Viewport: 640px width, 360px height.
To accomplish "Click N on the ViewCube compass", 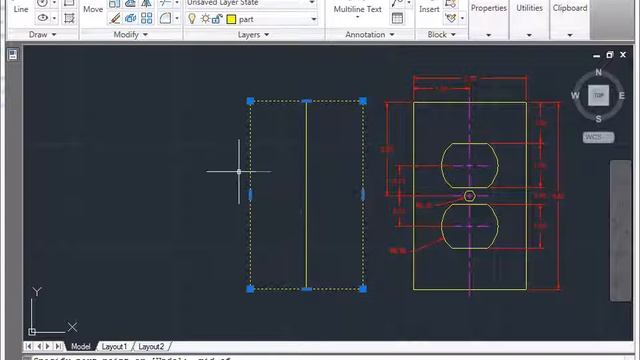I will (598, 72).
